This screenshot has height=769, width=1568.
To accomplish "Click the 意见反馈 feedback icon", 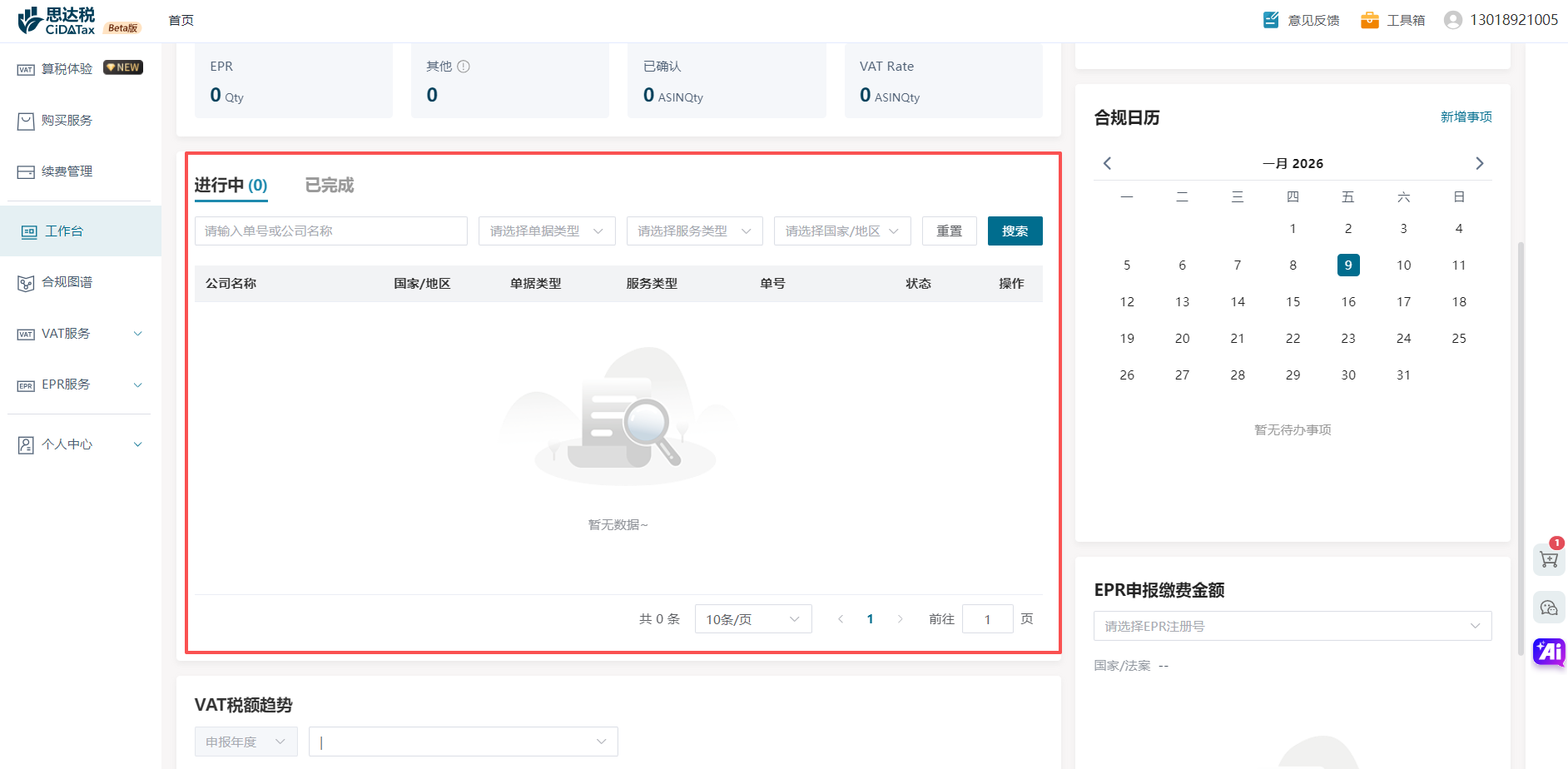I will point(1271,20).
